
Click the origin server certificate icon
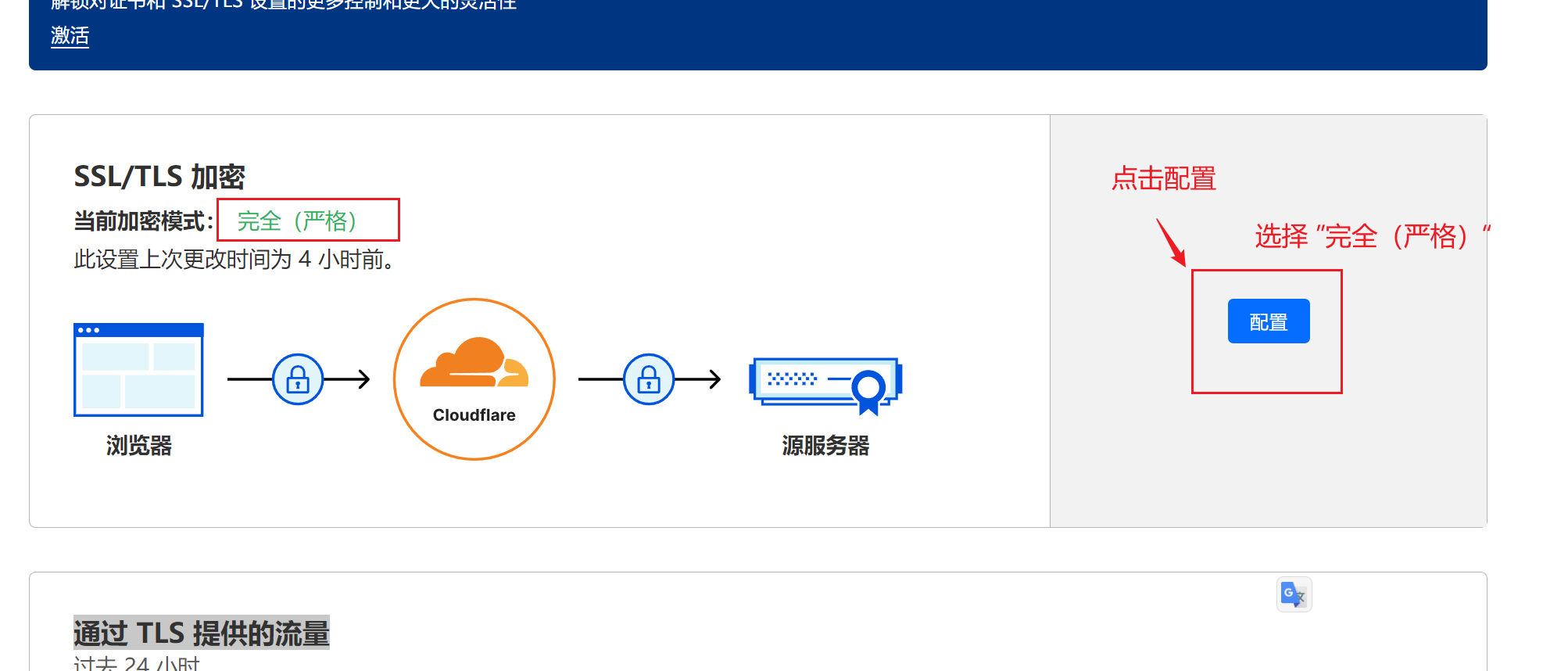click(825, 384)
